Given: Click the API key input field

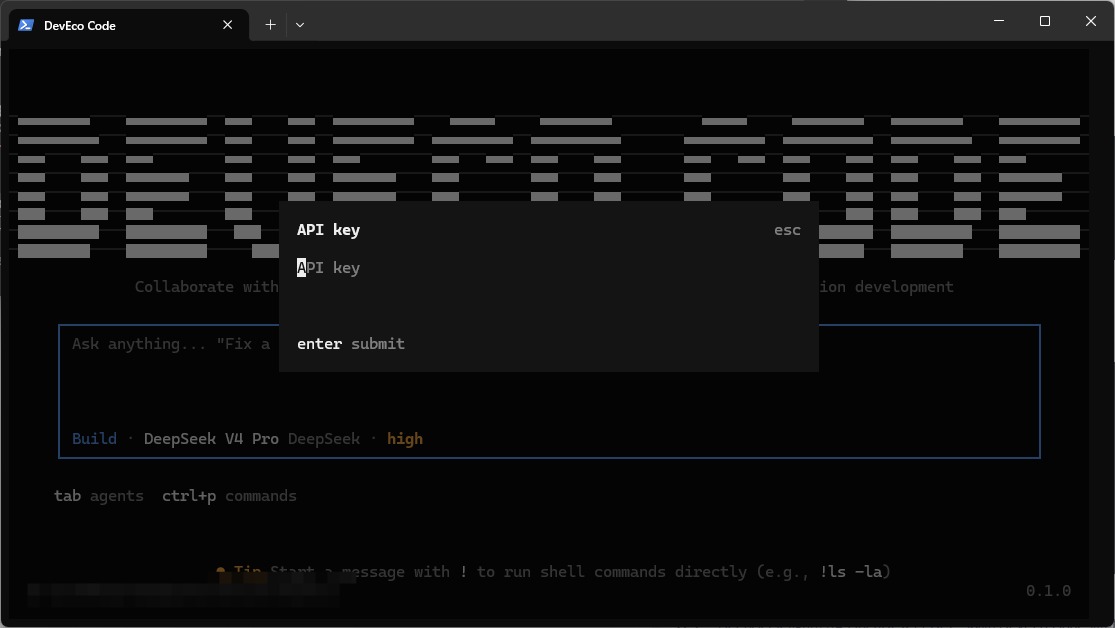Looking at the screenshot, I should 548,268.
